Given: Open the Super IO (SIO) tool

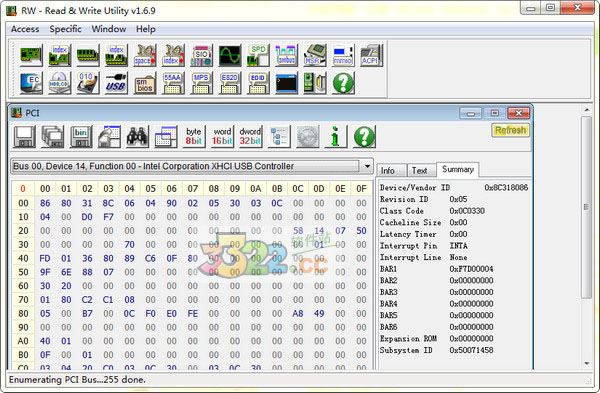Looking at the screenshot, I should (201, 55).
